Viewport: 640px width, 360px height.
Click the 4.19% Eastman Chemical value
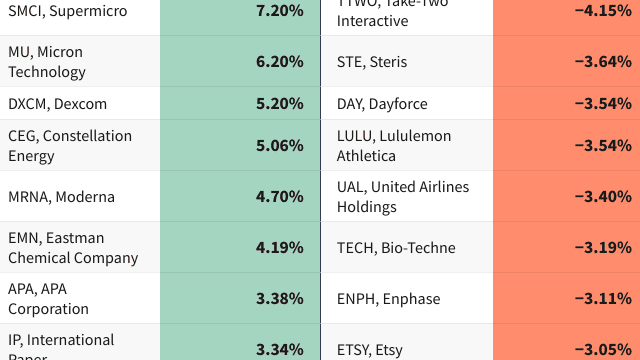tap(240, 247)
